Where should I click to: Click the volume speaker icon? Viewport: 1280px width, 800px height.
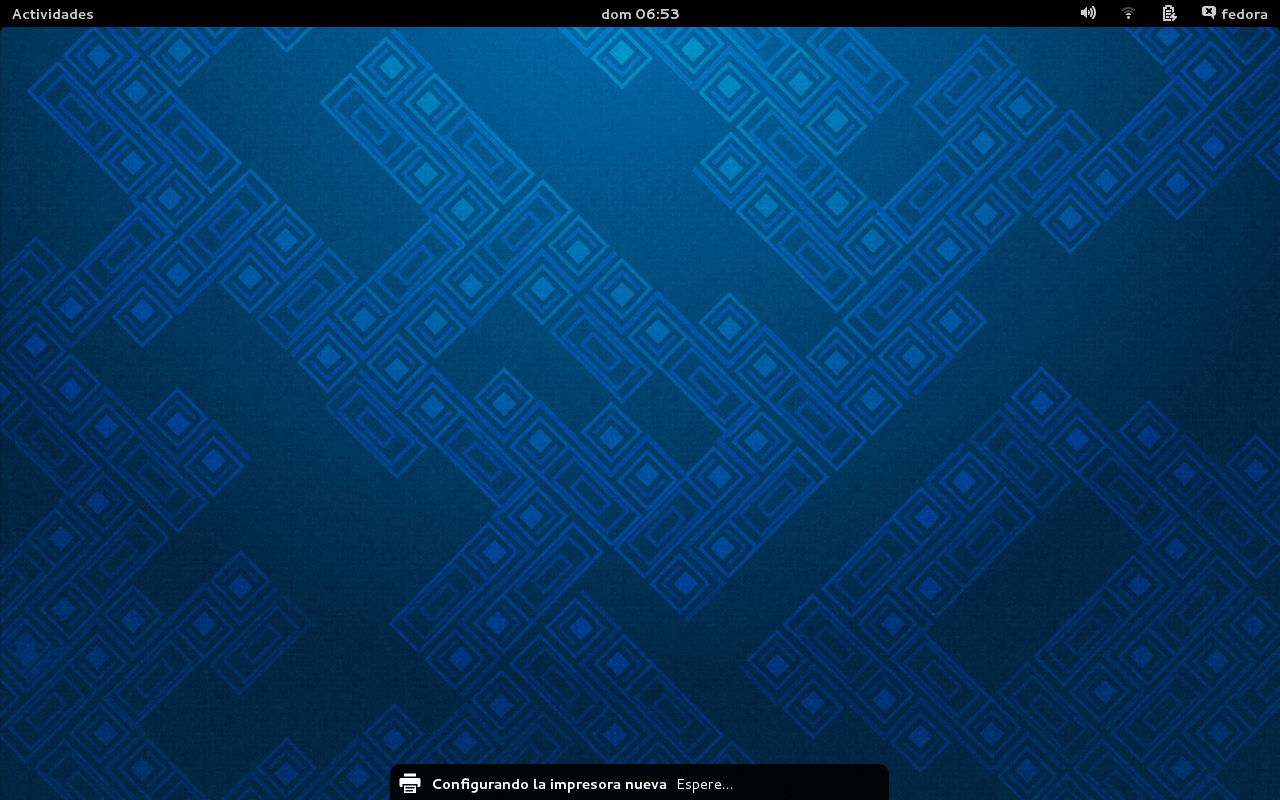(1088, 13)
